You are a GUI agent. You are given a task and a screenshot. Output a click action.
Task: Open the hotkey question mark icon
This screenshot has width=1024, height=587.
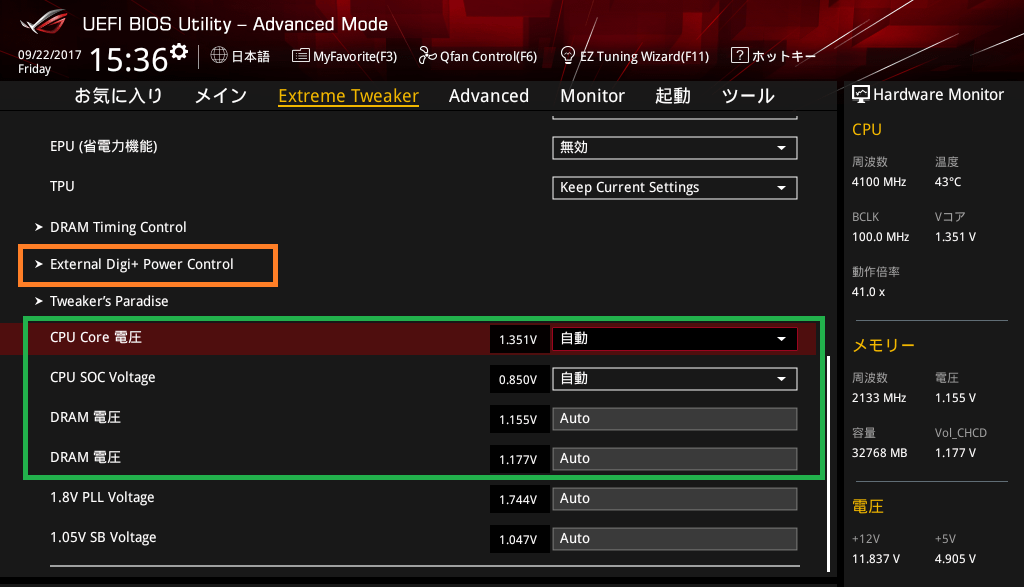[739, 56]
